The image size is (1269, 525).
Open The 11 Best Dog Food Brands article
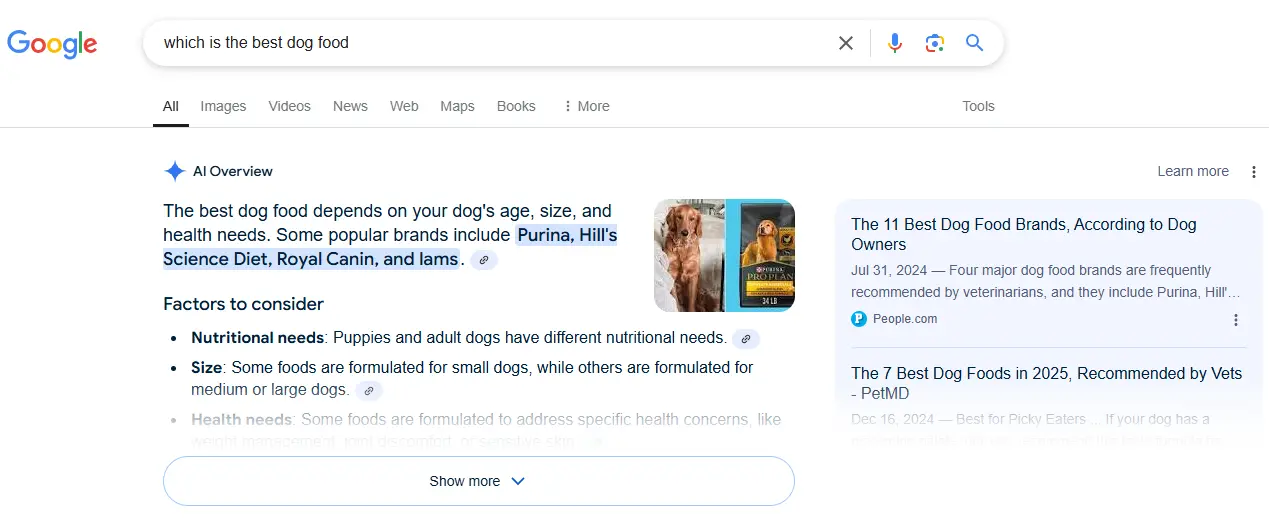coord(1024,234)
